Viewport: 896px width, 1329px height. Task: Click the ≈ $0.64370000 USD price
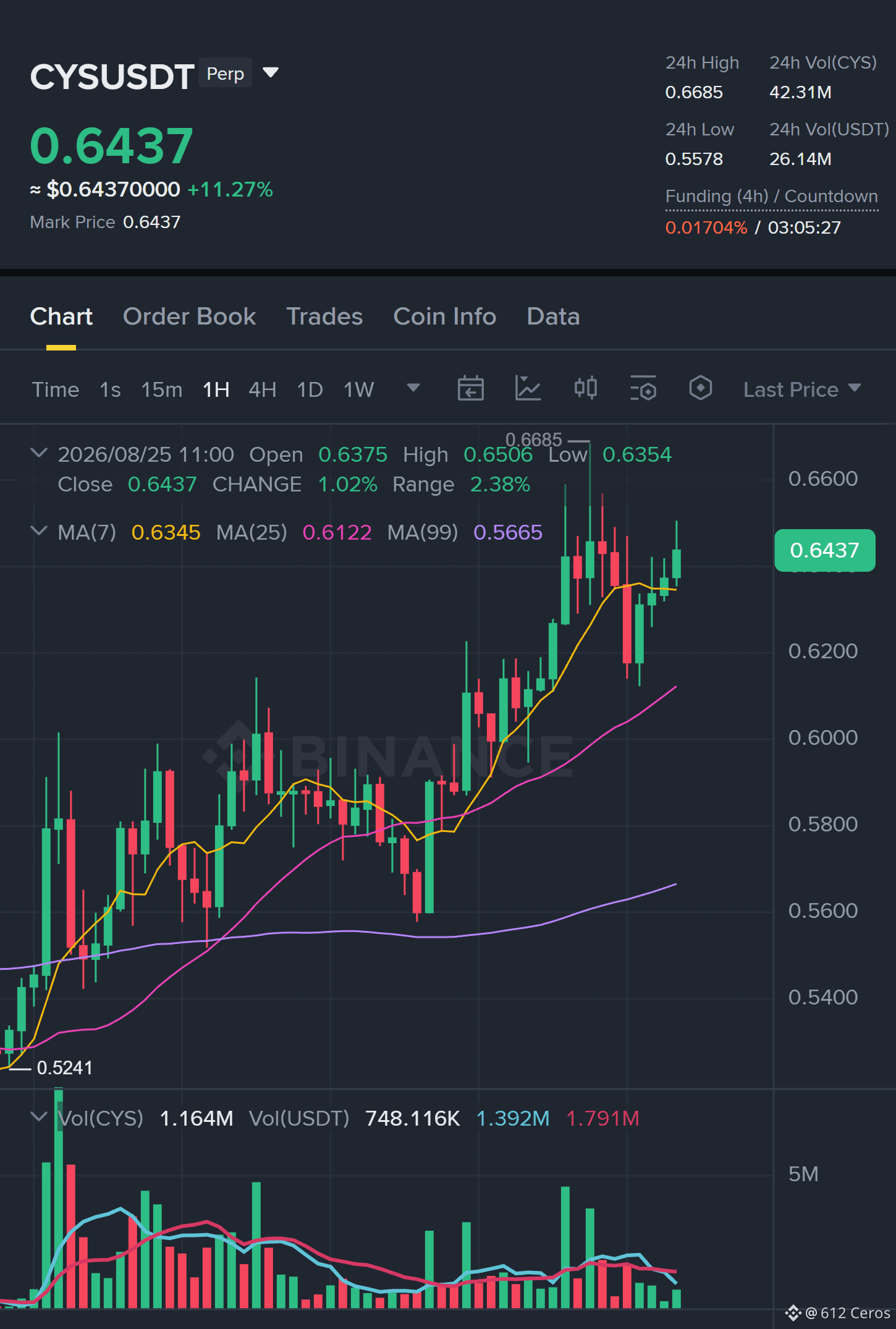(105, 189)
